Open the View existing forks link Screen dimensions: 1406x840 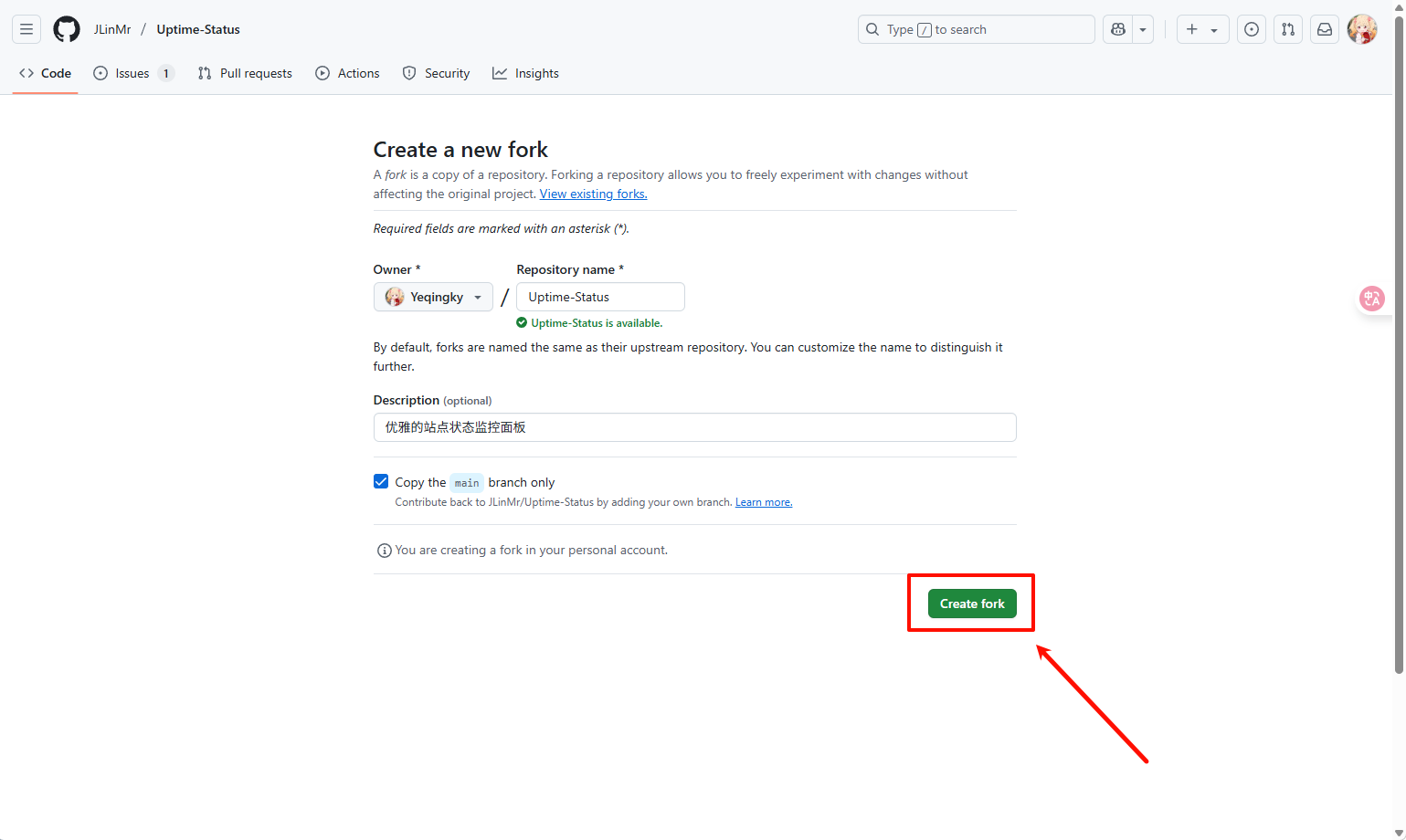[x=593, y=194]
